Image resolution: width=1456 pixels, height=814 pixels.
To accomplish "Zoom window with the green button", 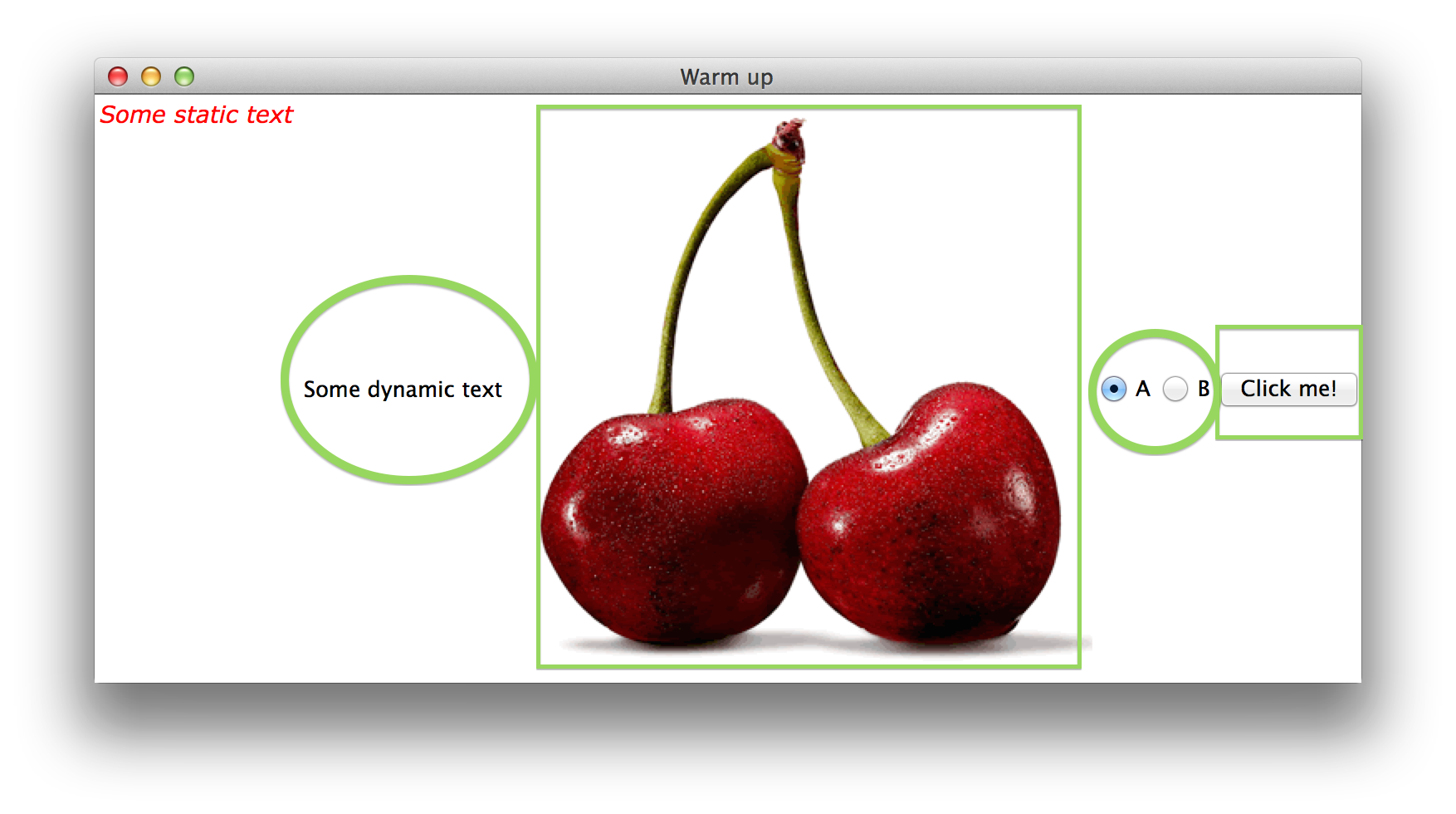I will pos(184,77).
